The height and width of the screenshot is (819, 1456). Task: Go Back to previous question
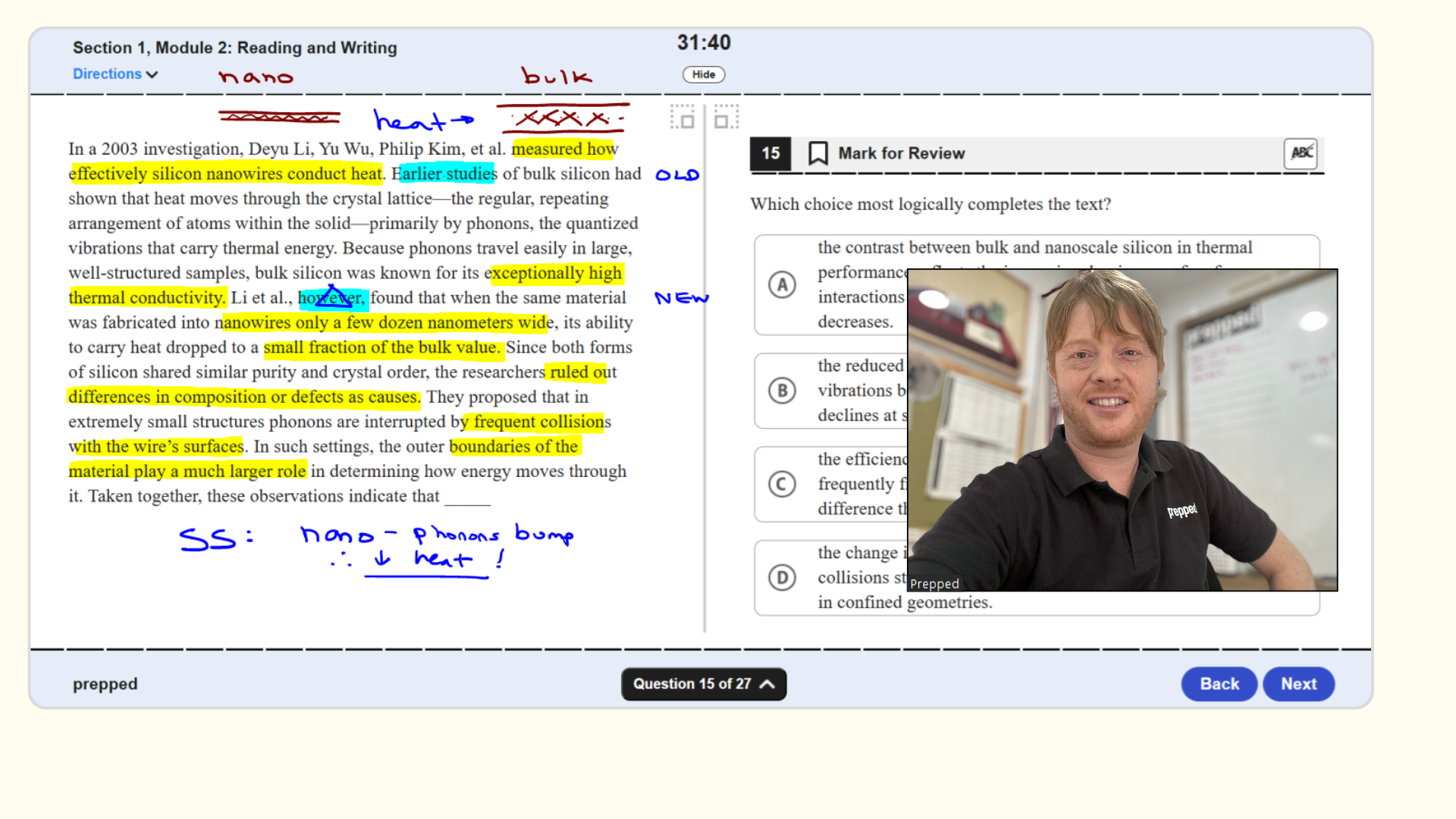pyautogui.click(x=1219, y=684)
